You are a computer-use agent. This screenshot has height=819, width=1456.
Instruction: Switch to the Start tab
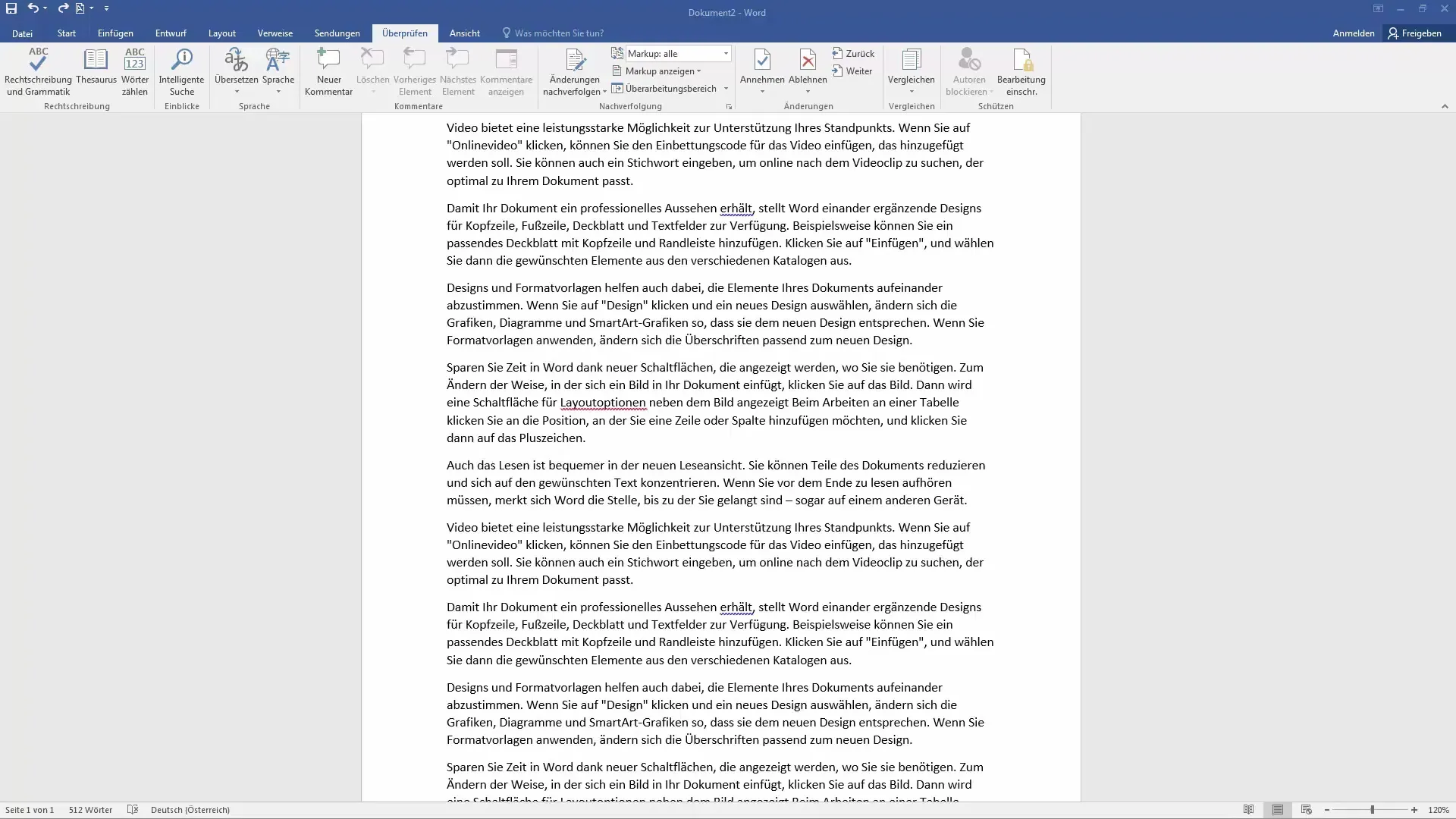point(66,33)
